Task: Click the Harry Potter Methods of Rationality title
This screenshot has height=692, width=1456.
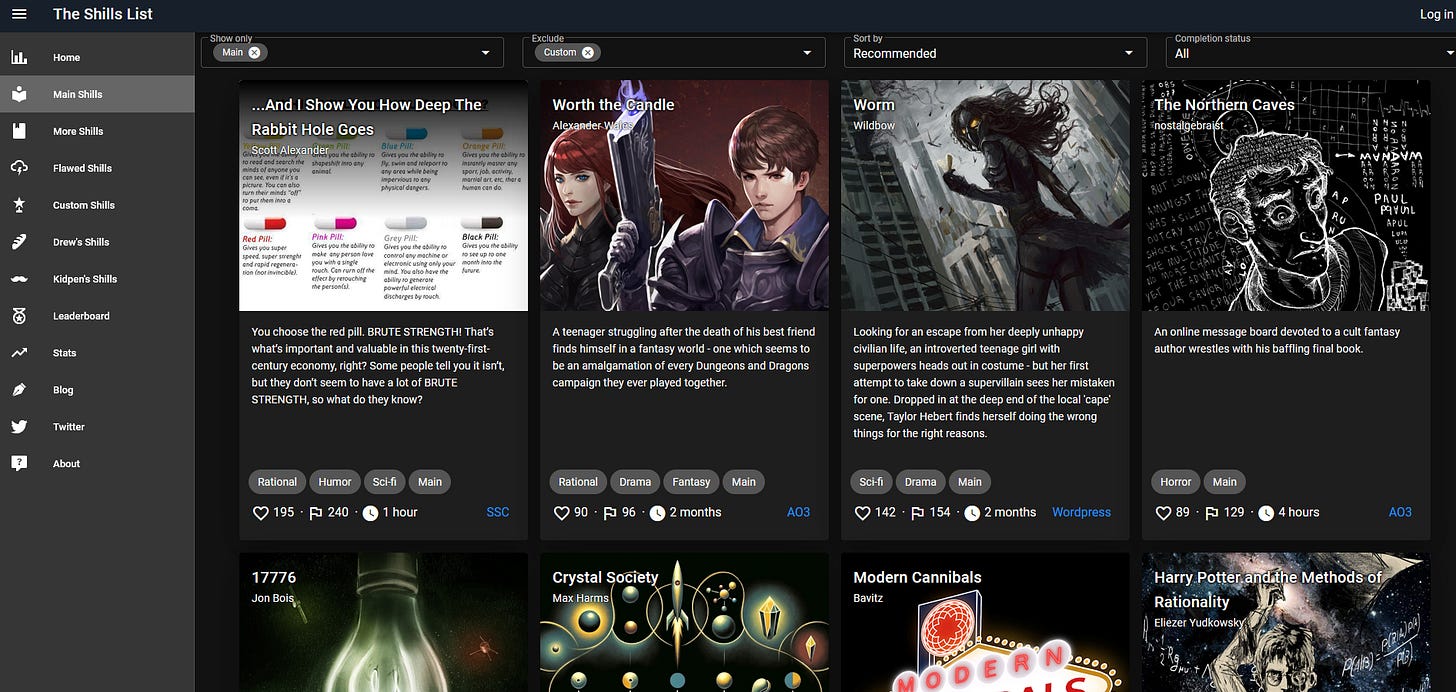Action: (1268, 589)
